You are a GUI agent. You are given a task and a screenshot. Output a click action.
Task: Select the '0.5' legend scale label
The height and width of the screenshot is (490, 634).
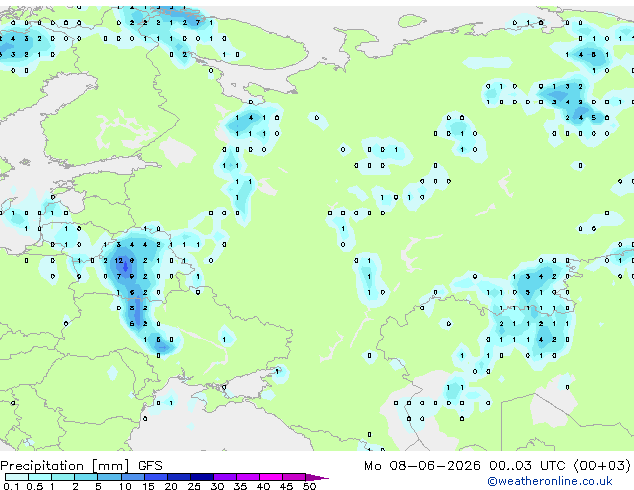tap(35, 486)
